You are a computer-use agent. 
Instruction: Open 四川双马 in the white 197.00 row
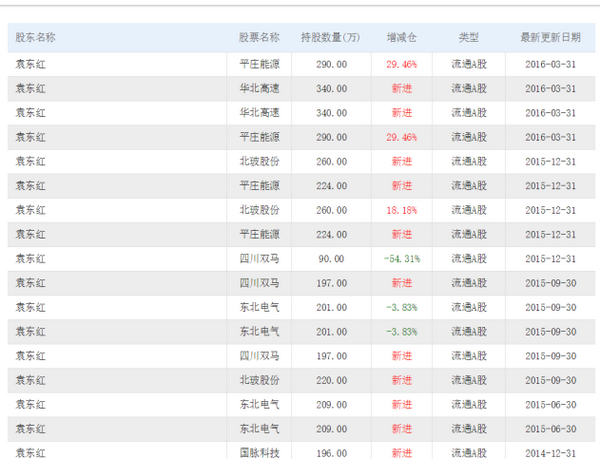[259, 356]
